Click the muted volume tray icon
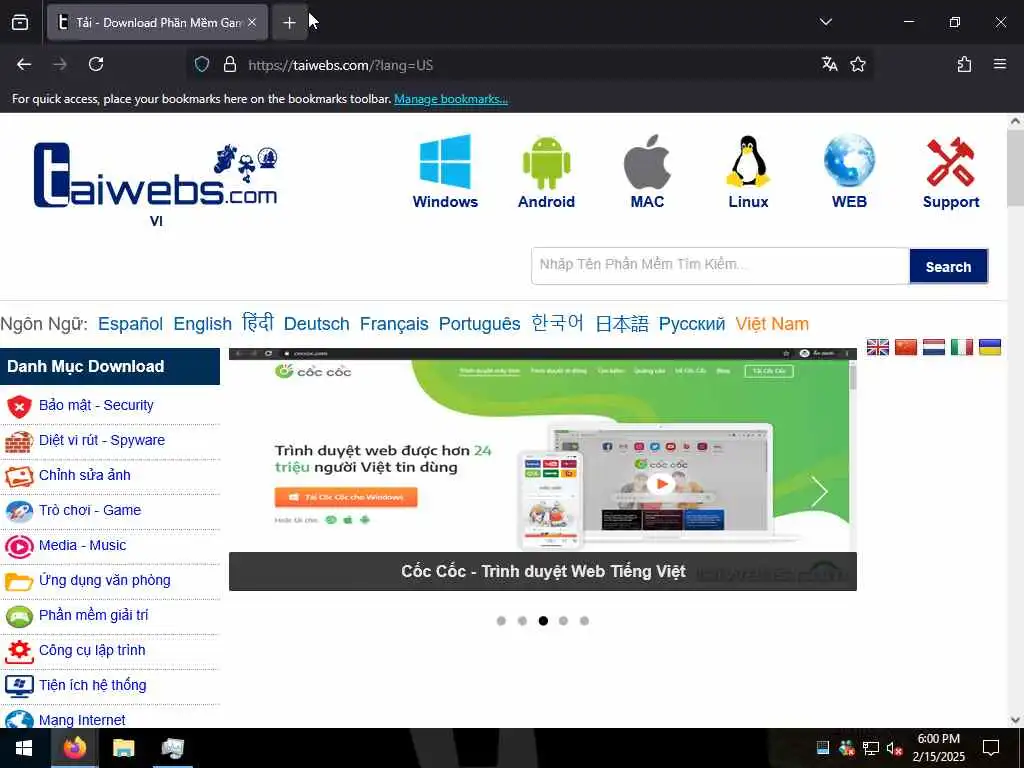1024x768 pixels. (895, 748)
